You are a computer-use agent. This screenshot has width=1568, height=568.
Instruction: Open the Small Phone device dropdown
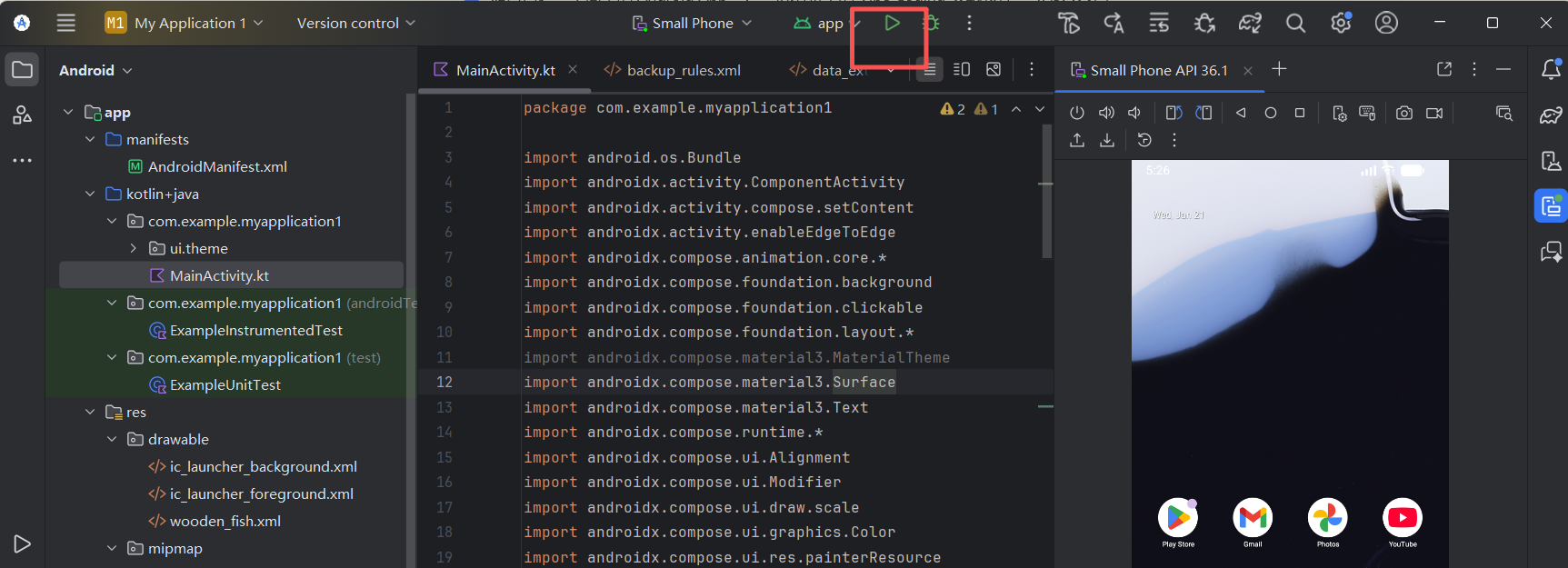[693, 24]
